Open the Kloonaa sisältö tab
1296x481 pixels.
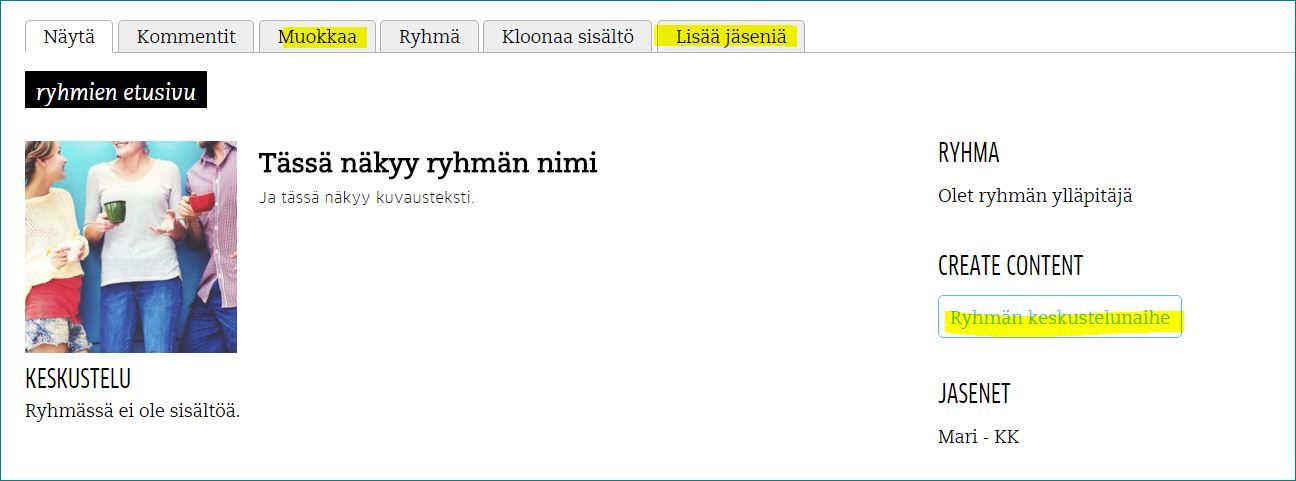coord(567,37)
